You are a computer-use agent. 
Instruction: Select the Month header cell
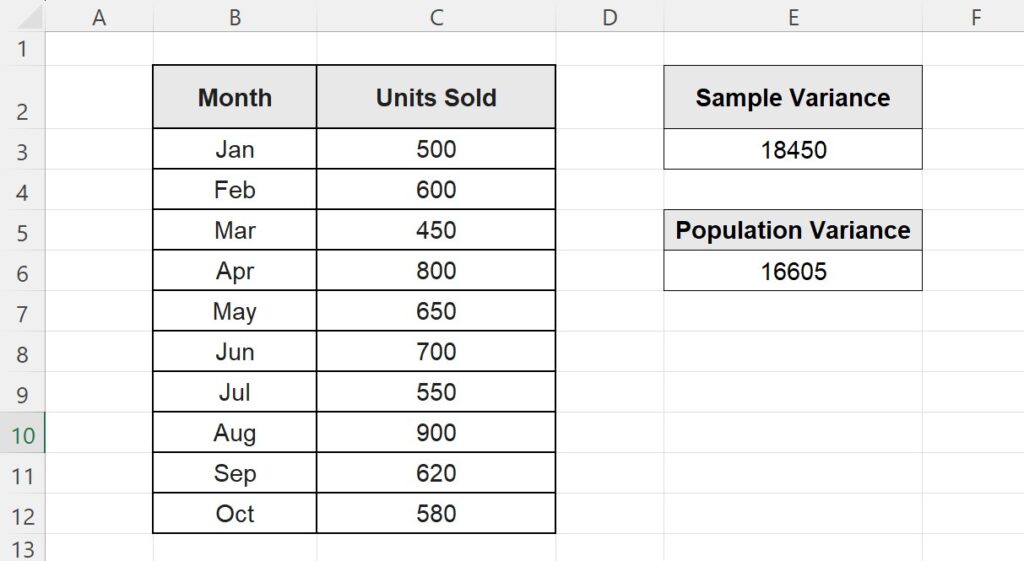pyautogui.click(x=235, y=97)
